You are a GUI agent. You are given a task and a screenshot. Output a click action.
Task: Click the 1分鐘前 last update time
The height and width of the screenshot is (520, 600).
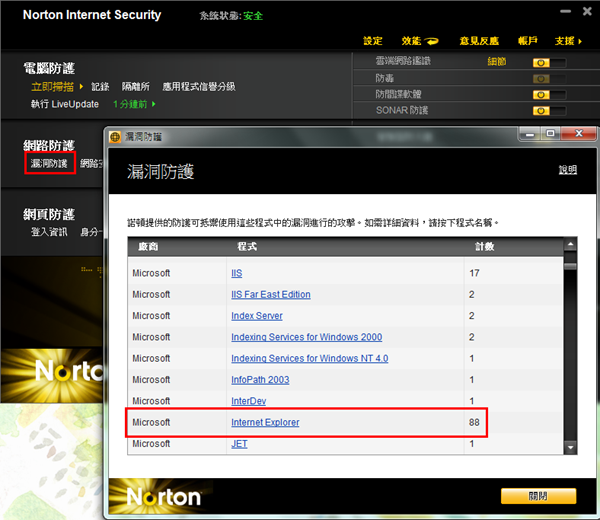[130, 104]
